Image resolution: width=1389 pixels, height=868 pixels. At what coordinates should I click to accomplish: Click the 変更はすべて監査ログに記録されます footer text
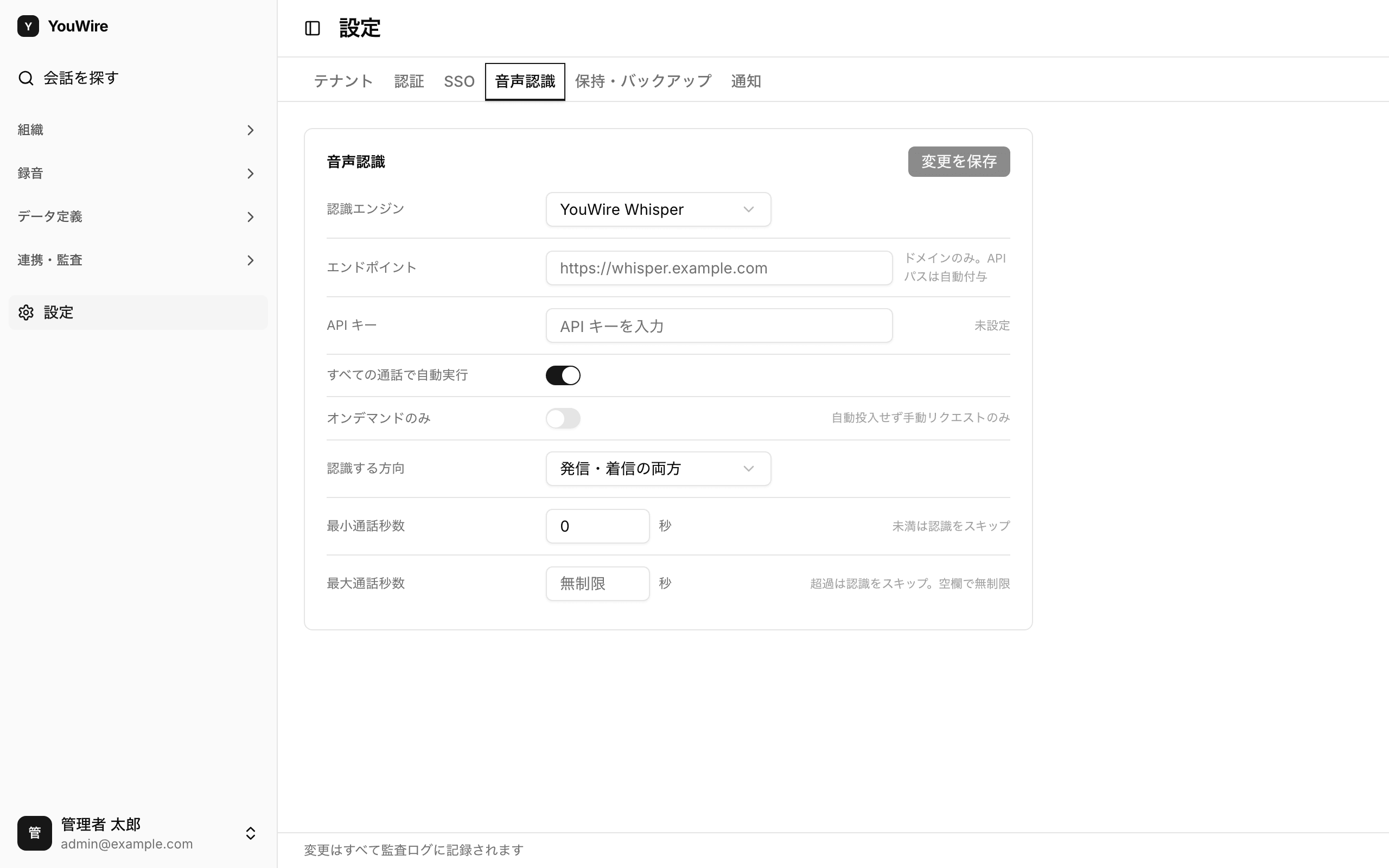(x=413, y=850)
